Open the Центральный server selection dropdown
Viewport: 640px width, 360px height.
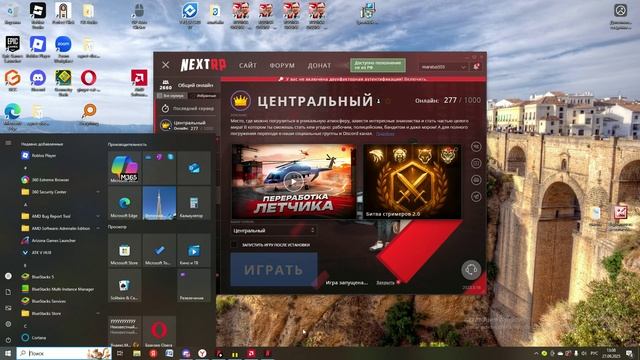273,231
